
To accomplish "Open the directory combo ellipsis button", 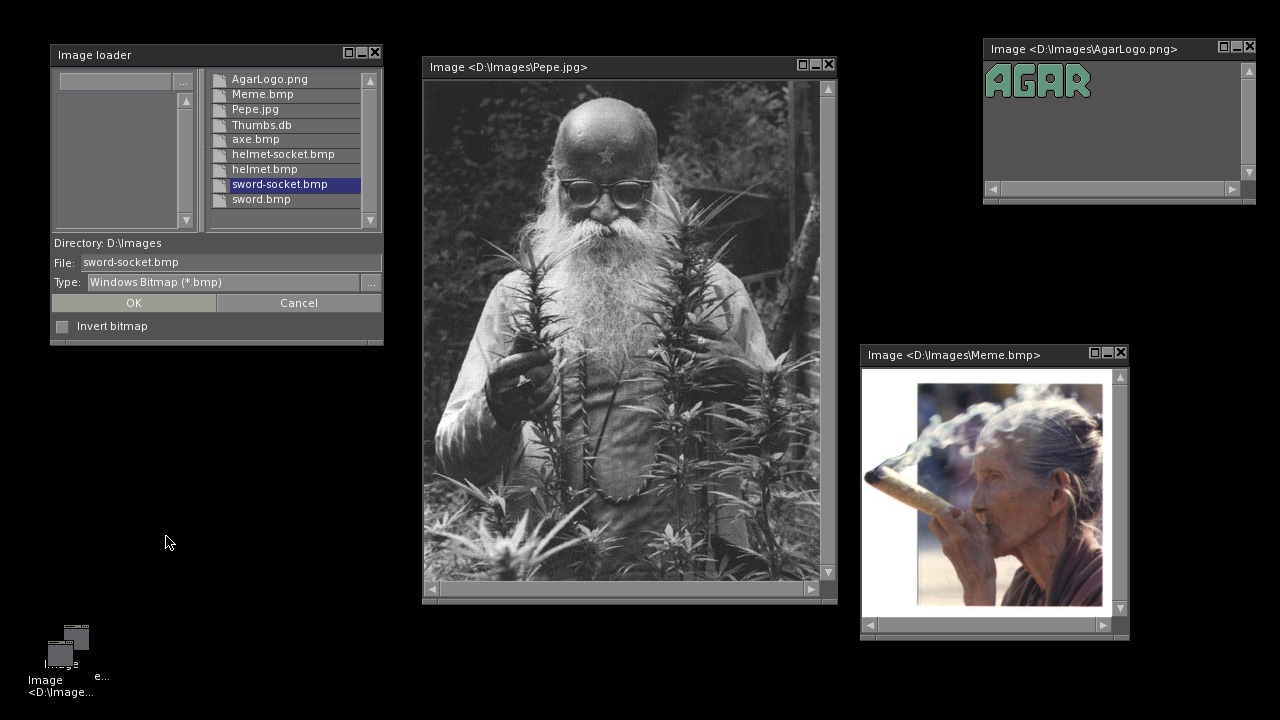I will point(183,82).
